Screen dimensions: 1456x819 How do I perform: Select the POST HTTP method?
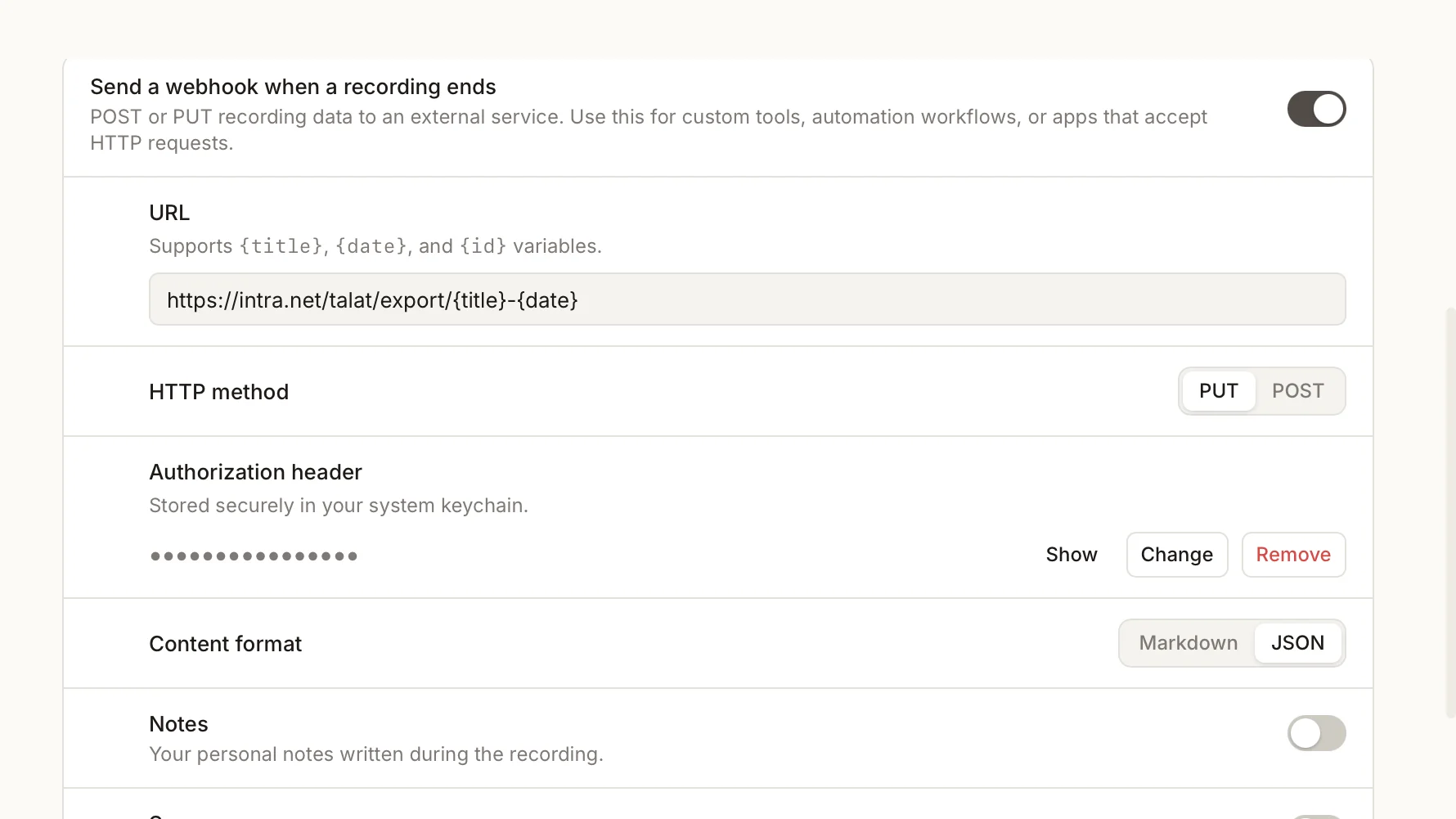pyautogui.click(x=1297, y=391)
